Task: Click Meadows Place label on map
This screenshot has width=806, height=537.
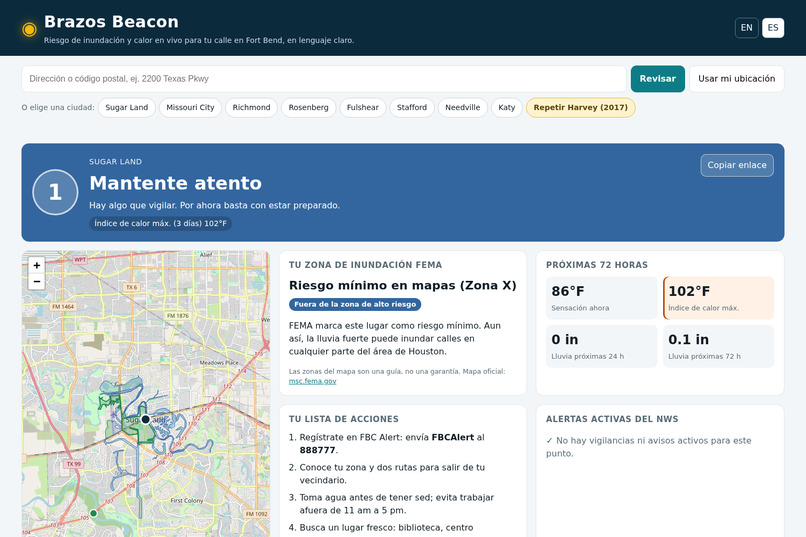Action: [x=219, y=362]
